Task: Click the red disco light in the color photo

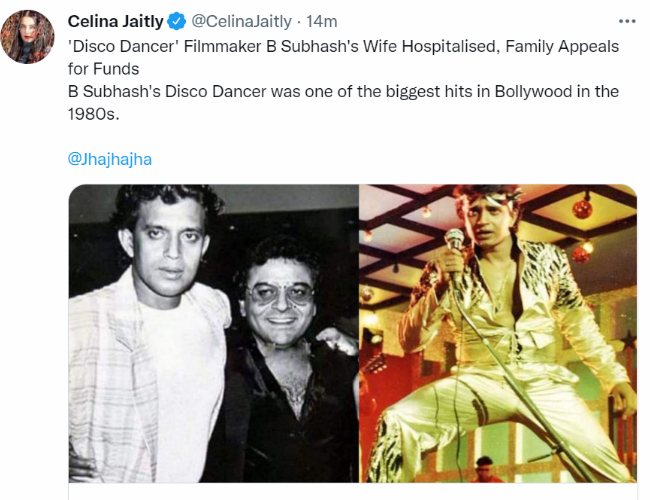Action: [x=582, y=207]
